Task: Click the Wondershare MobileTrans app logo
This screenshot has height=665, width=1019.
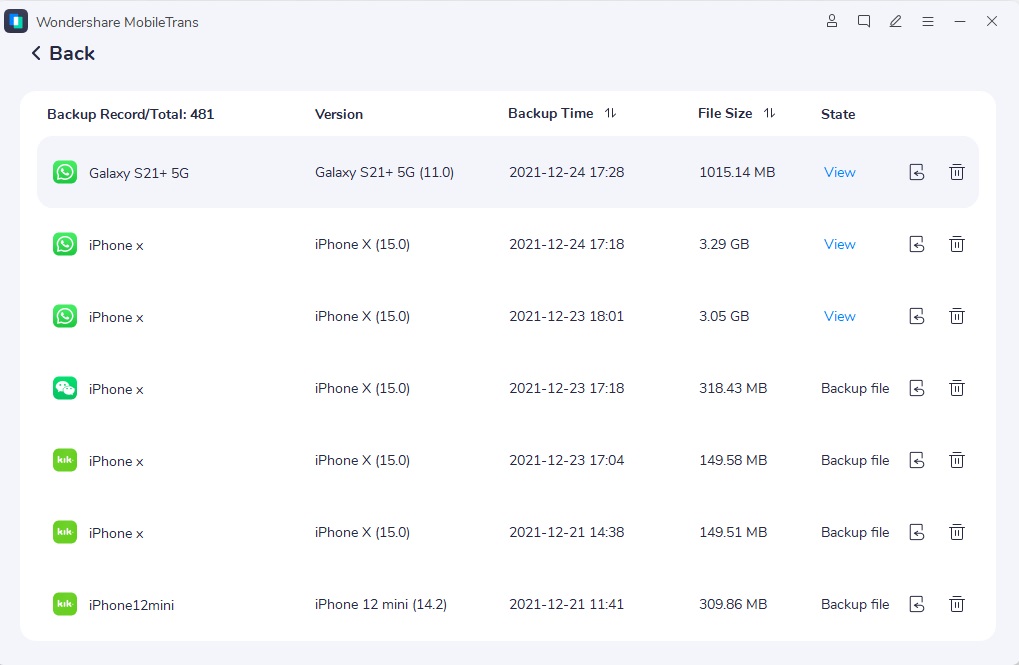Action: tap(16, 21)
